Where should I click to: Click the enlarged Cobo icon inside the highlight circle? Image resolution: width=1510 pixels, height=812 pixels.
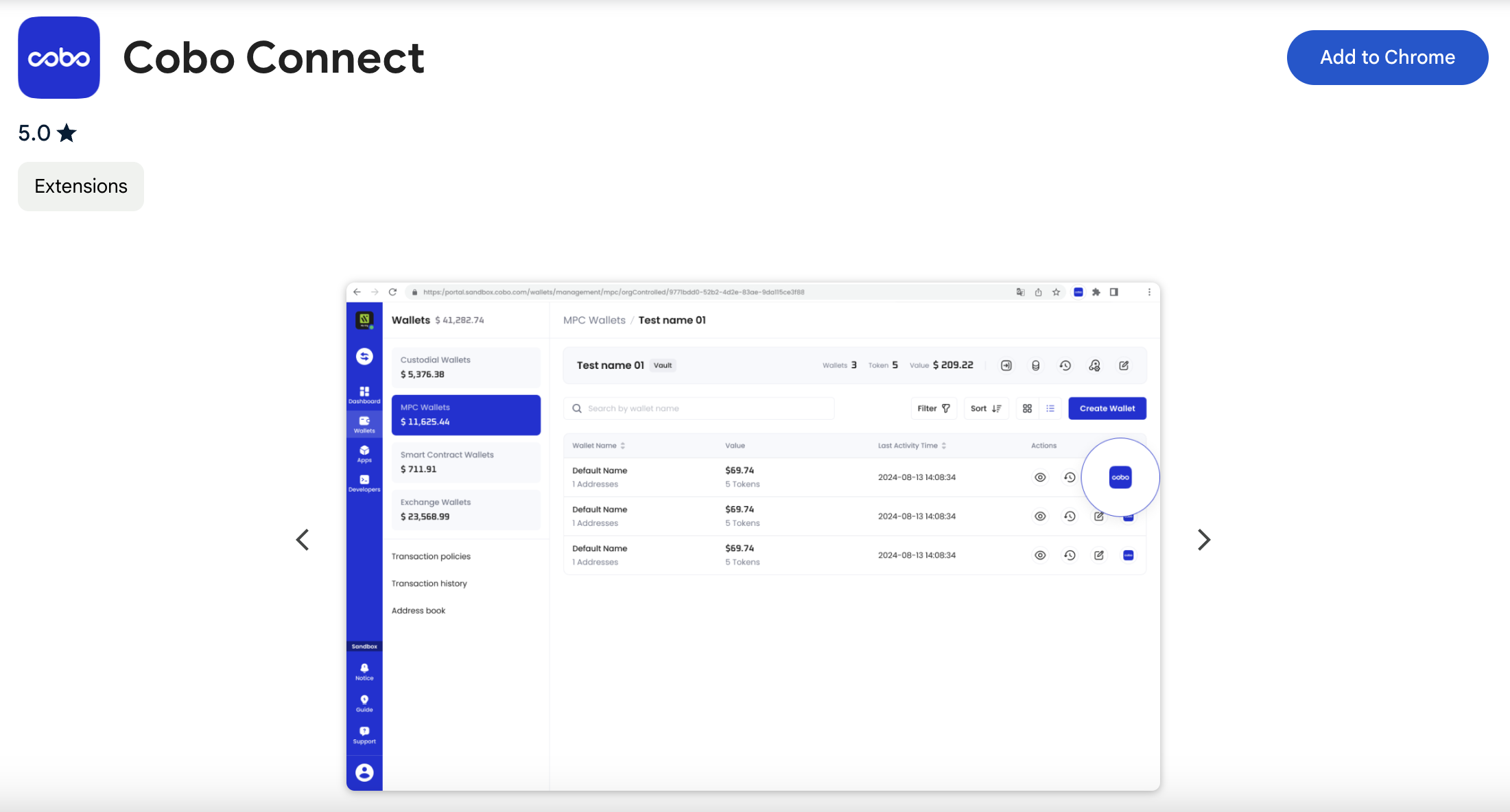[x=1120, y=477]
